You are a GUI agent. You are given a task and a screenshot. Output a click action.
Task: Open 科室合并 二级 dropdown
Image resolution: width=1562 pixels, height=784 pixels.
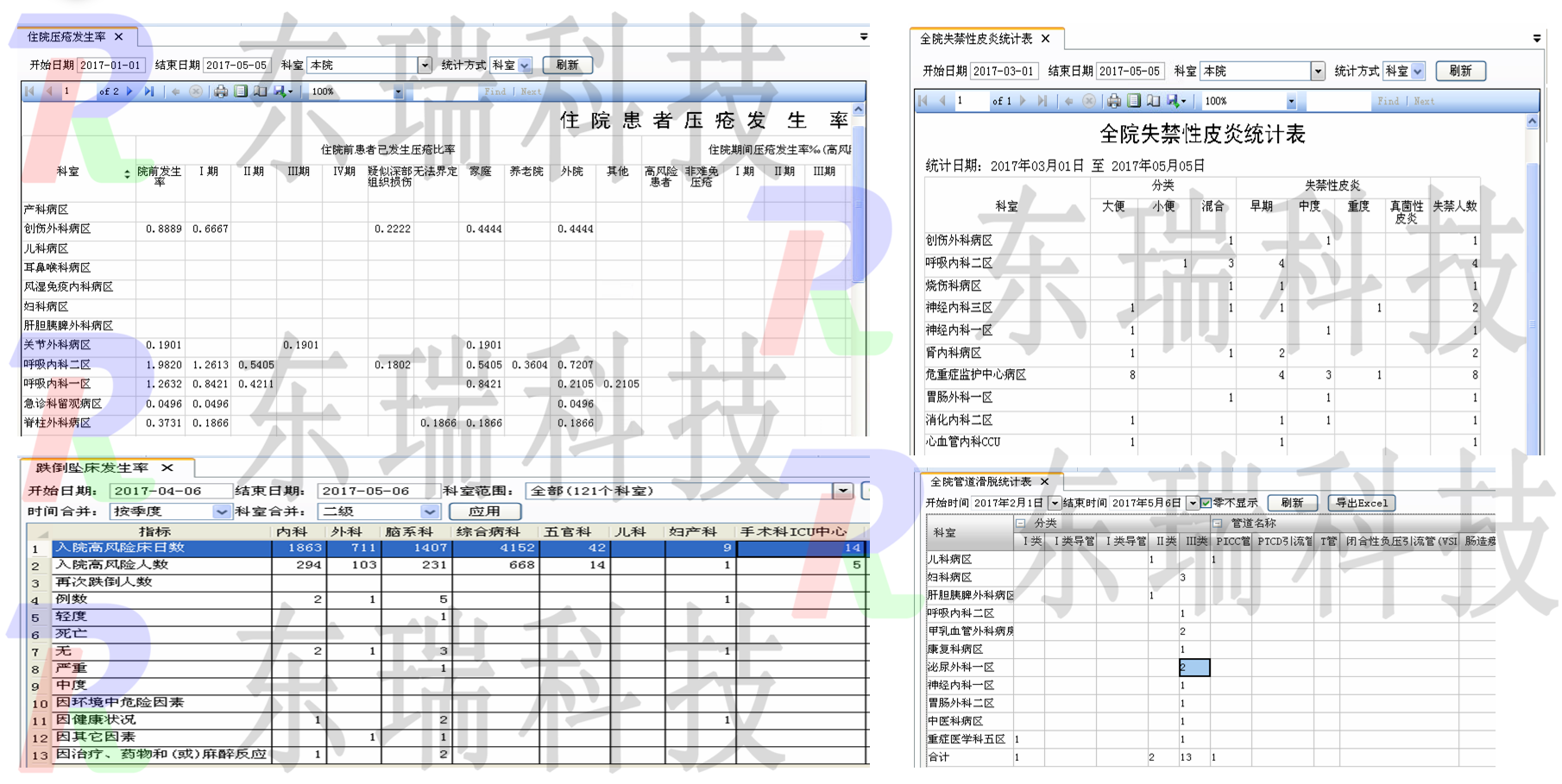pyautogui.click(x=430, y=511)
